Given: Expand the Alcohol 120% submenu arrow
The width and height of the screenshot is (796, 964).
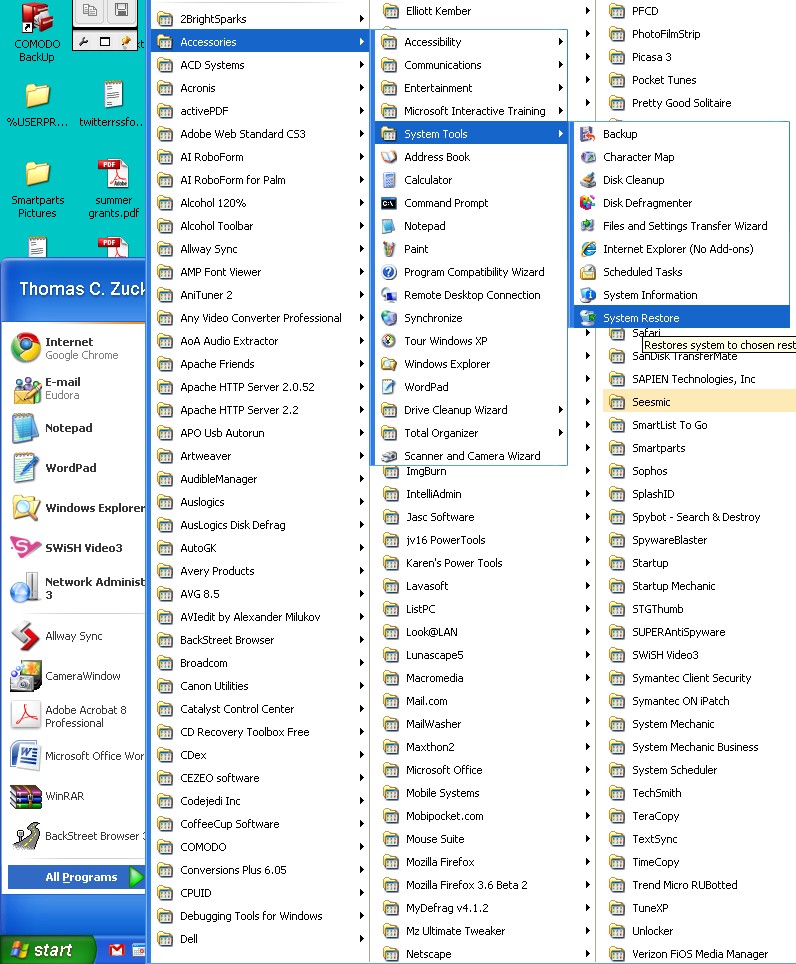Looking at the screenshot, I should pos(361,203).
